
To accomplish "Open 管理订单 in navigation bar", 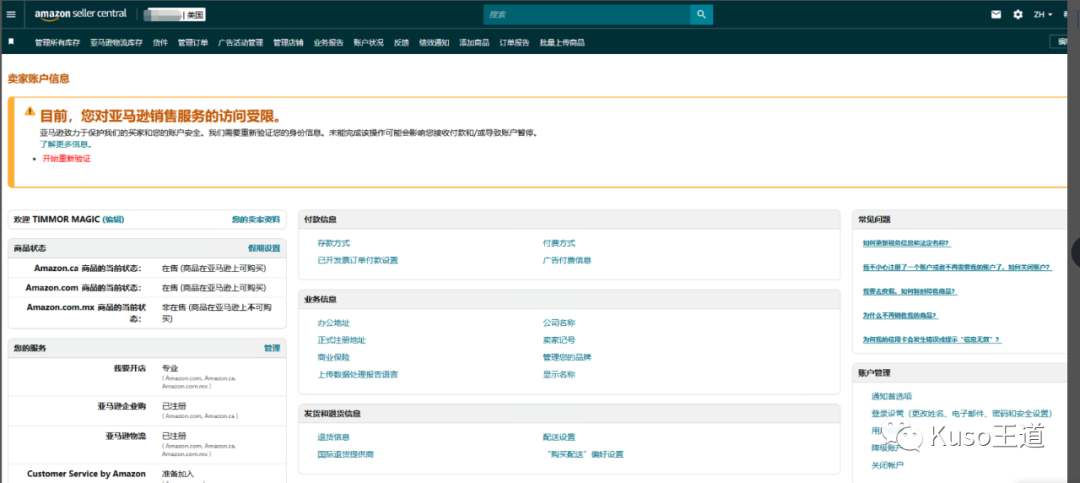I will coord(193,43).
